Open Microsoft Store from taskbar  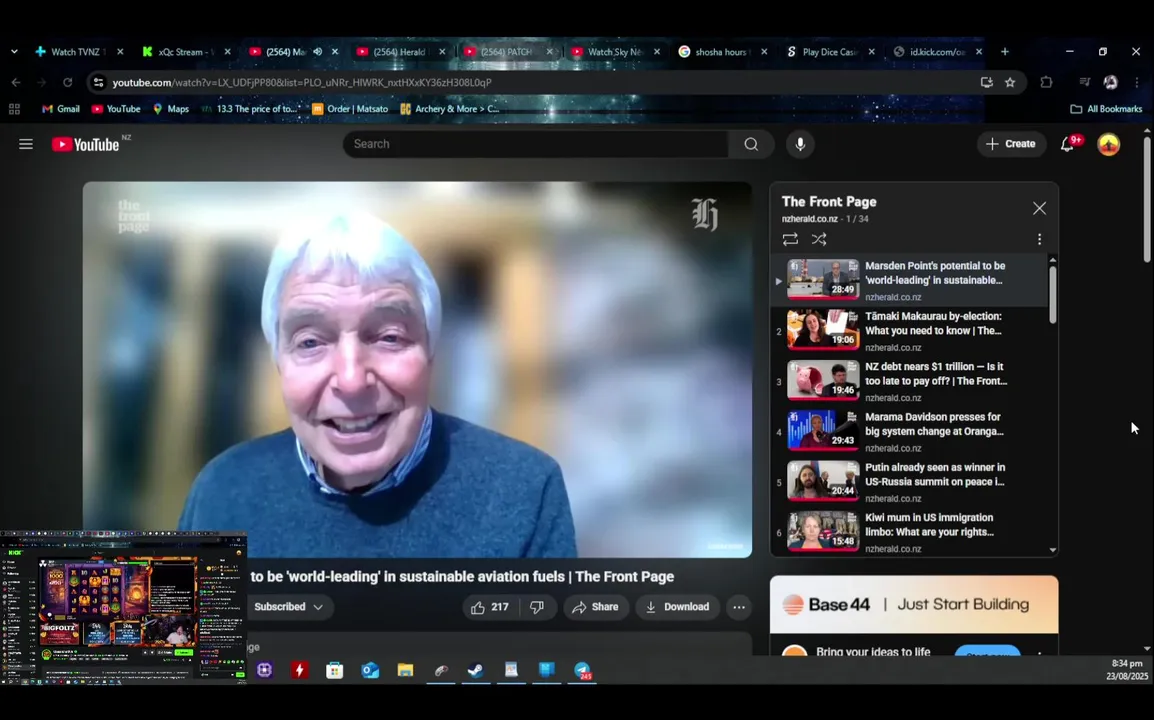coord(335,670)
